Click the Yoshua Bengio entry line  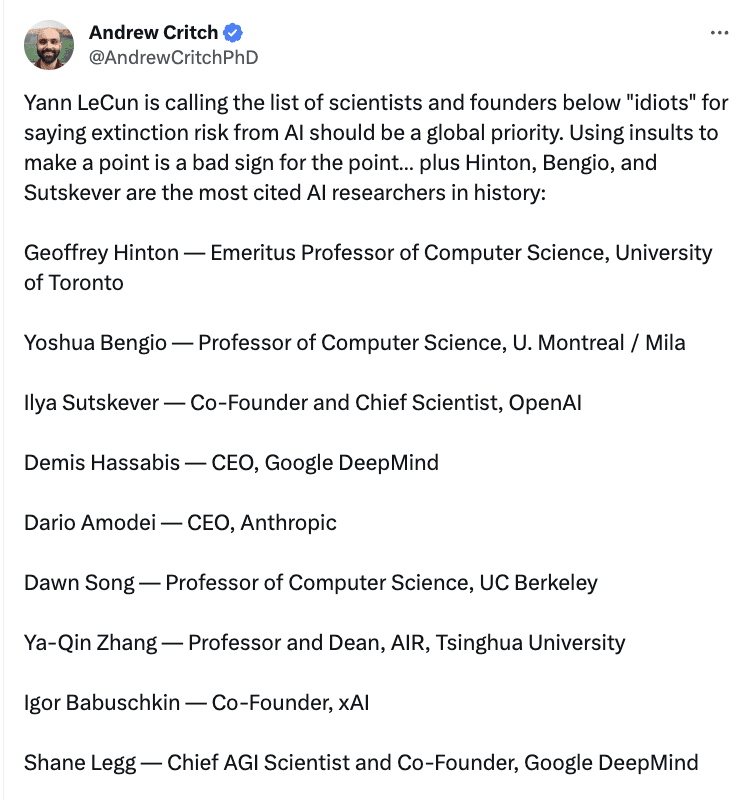pyautogui.click(x=355, y=342)
